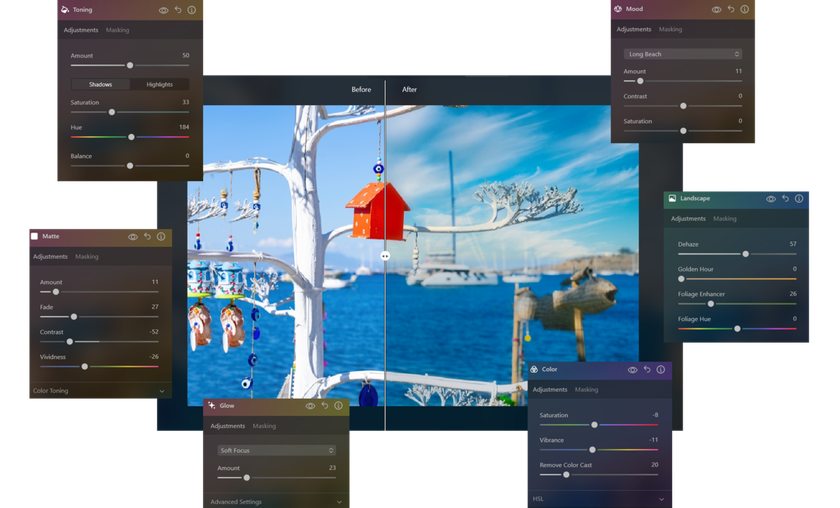Reset the Color panel adjustments

(x=647, y=370)
